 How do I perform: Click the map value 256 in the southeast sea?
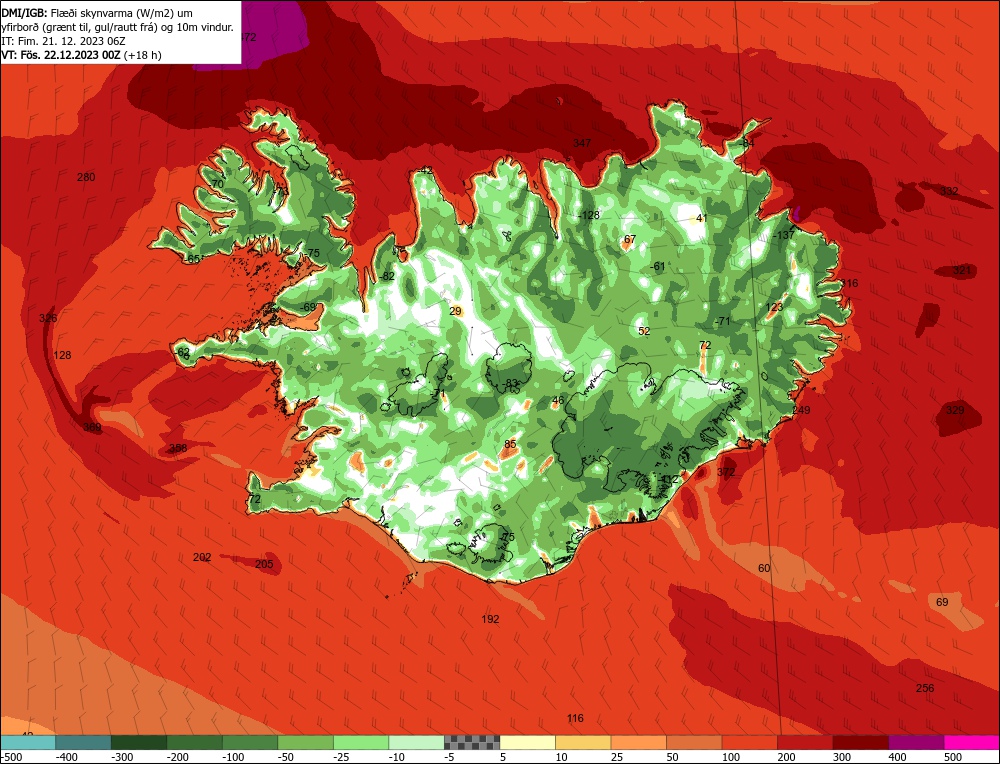tap(925, 688)
